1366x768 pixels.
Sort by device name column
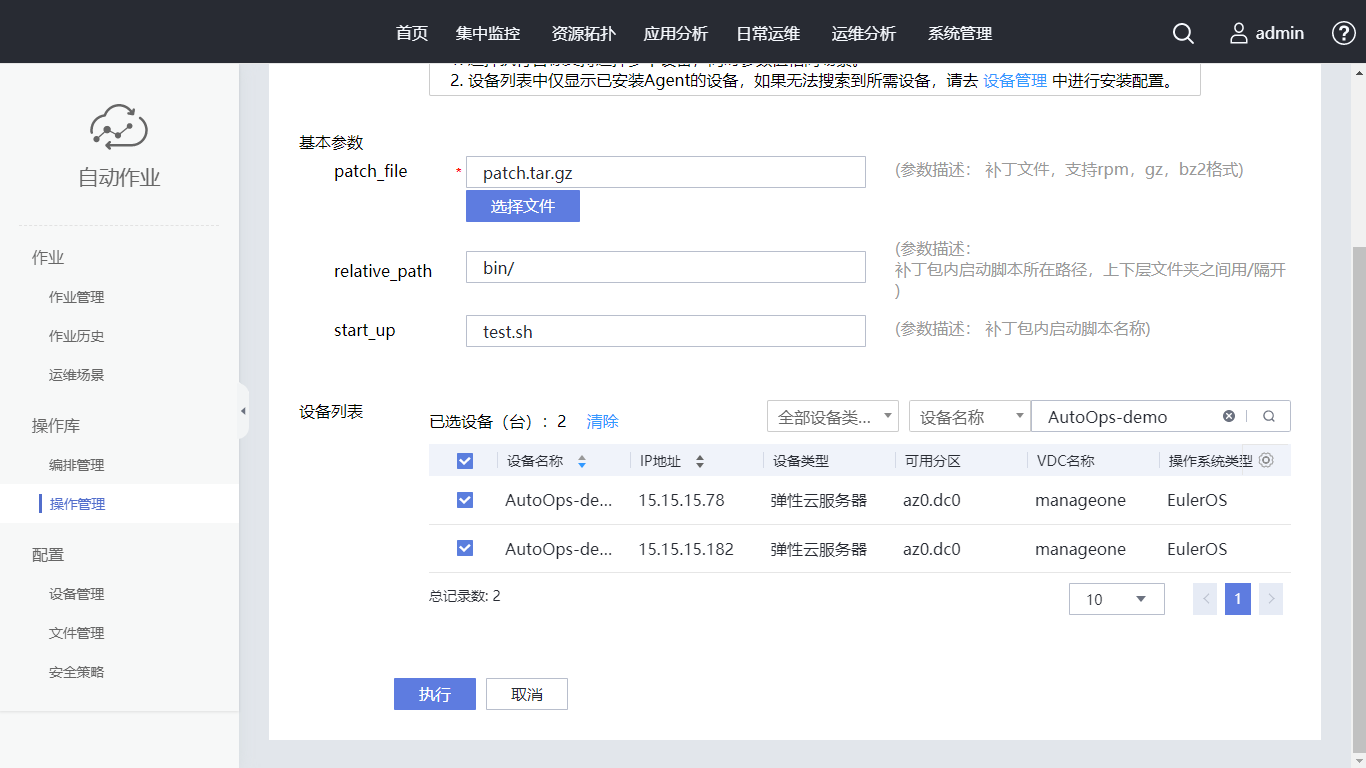tap(582, 462)
